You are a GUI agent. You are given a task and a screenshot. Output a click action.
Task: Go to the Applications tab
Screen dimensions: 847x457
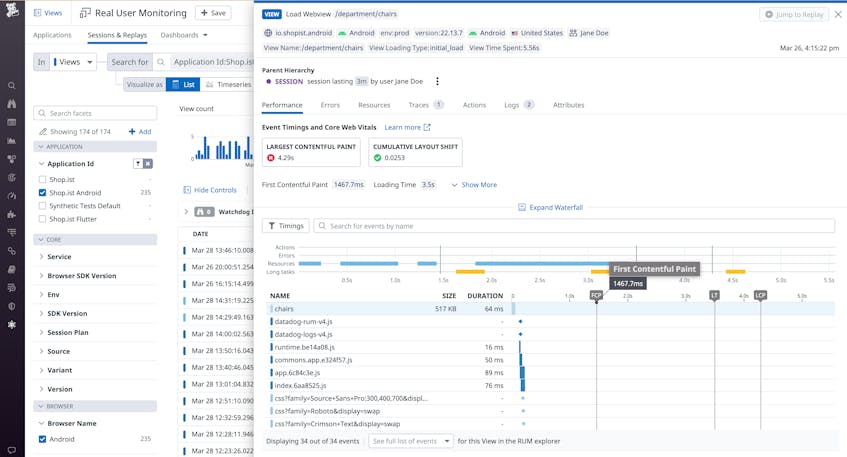(x=52, y=35)
